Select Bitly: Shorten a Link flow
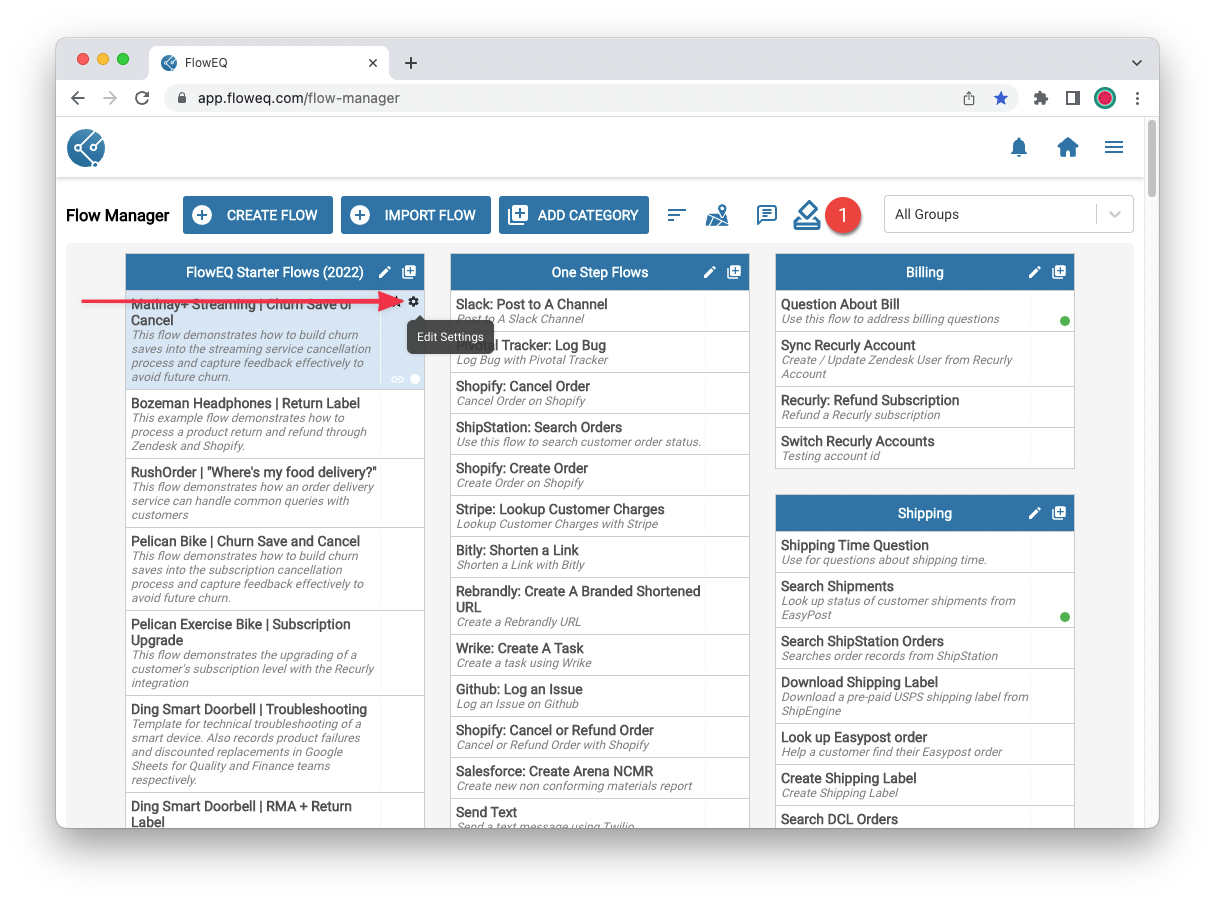The width and height of the screenshot is (1215, 902). [x=600, y=557]
